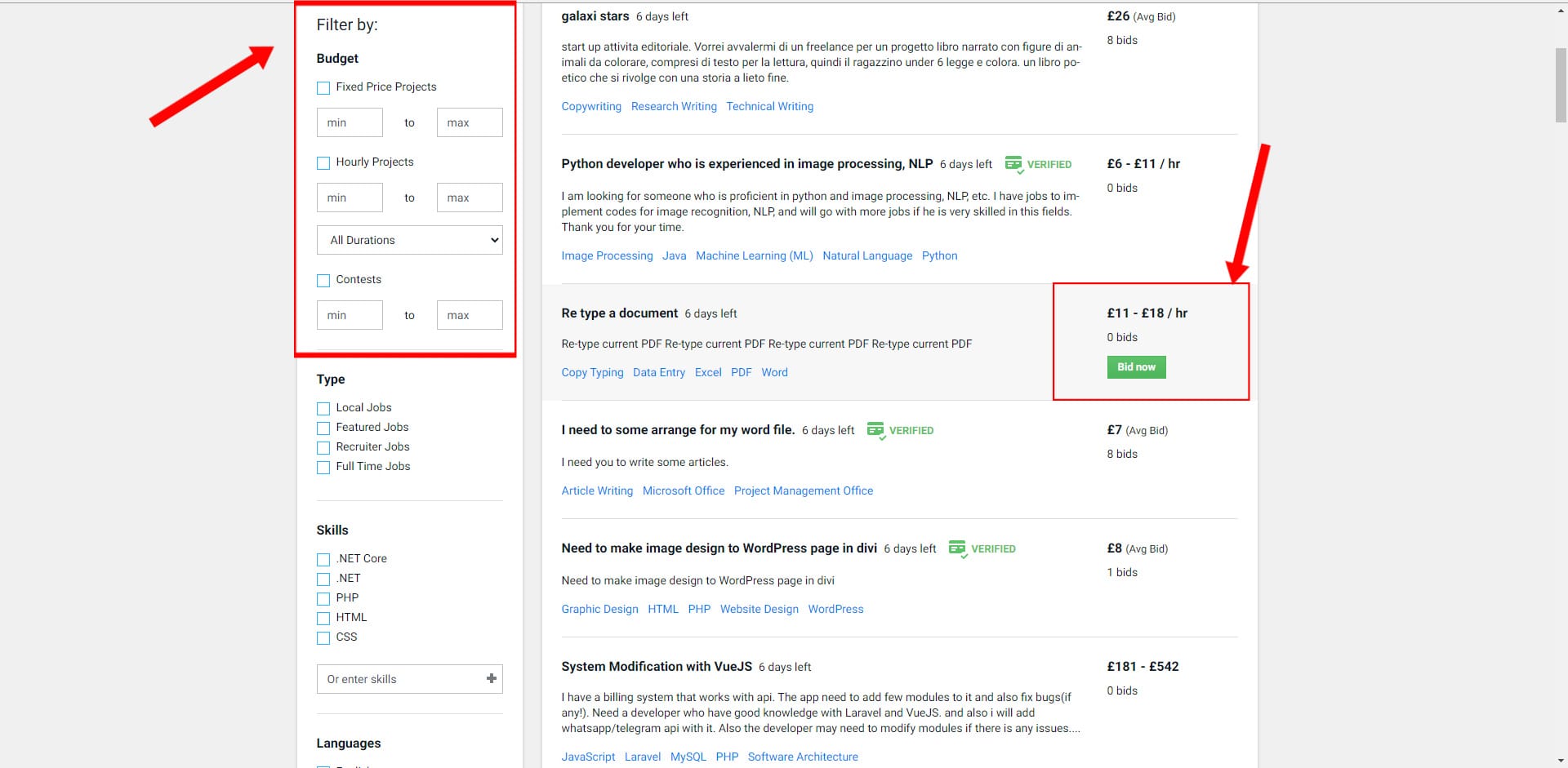Click verified icon on 'arrange my word file' project
The width and height of the screenshot is (1568, 768).
tap(875, 430)
